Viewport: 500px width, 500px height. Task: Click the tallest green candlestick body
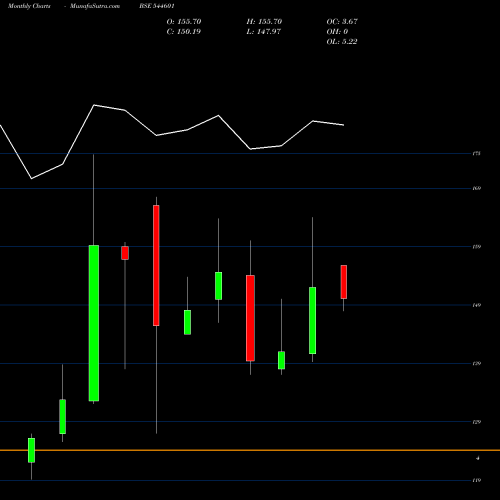[94, 323]
